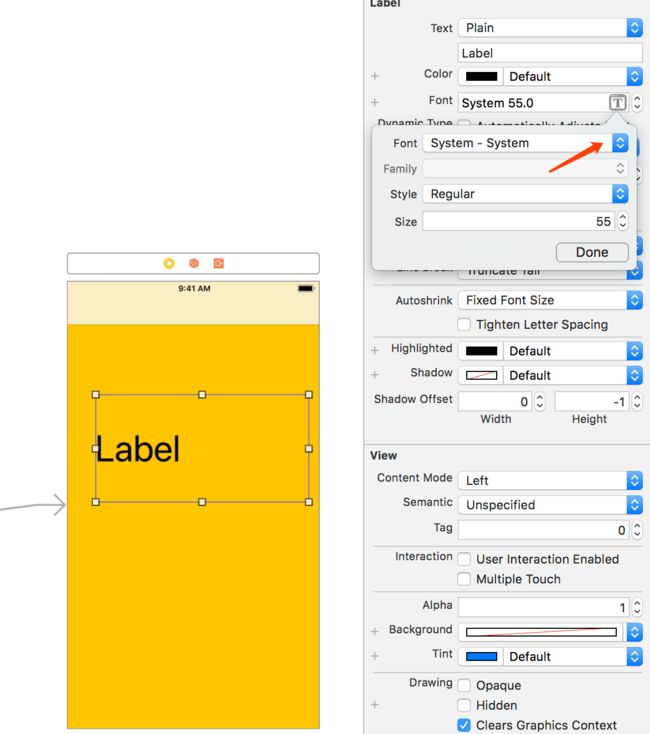Click the Done button in font popup

[x=592, y=252]
